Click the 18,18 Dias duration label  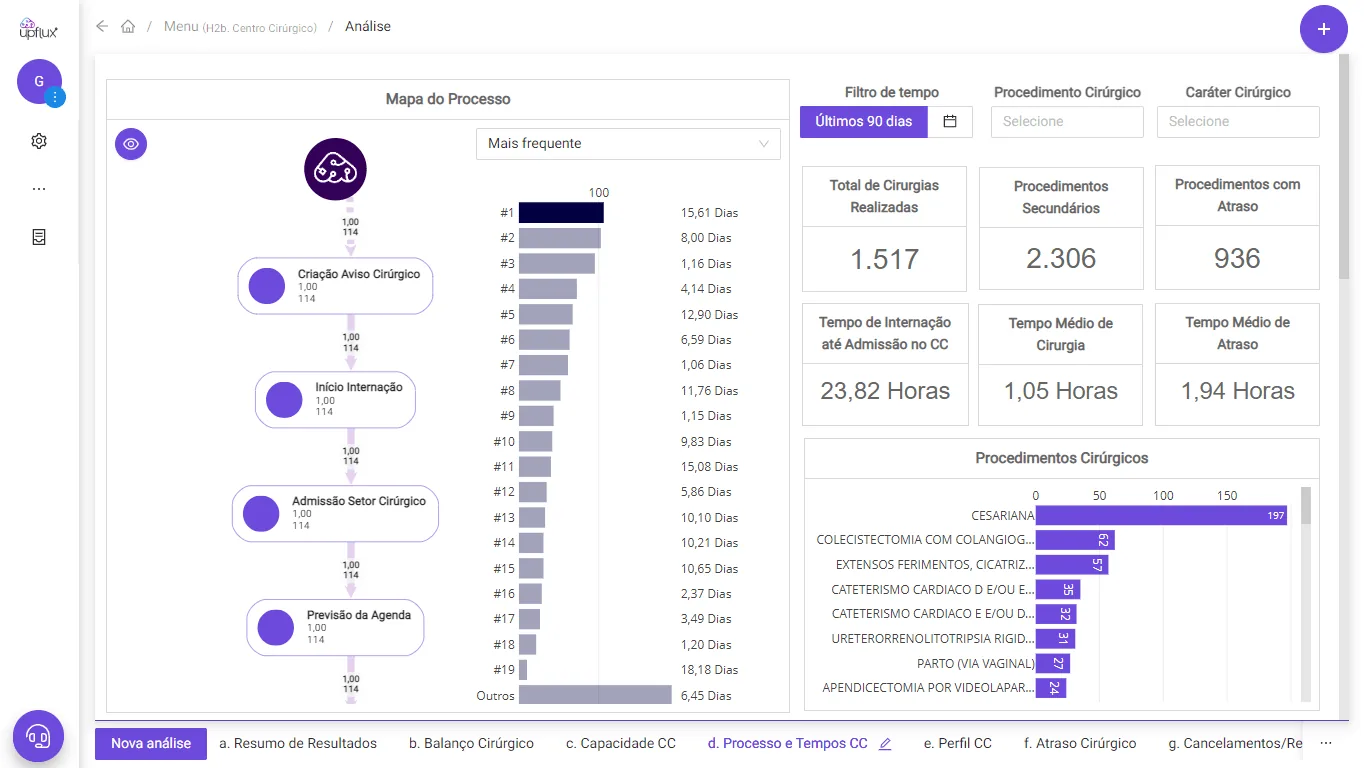(710, 670)
